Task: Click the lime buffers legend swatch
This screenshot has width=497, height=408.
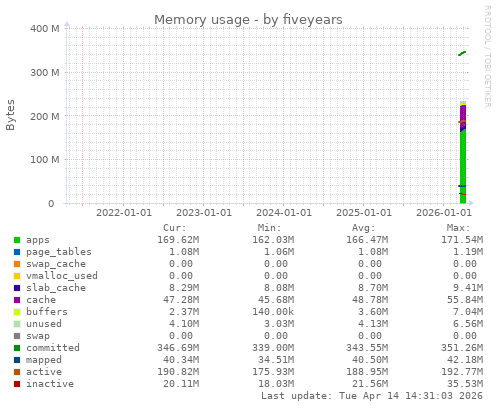Action: coord(17,312)
